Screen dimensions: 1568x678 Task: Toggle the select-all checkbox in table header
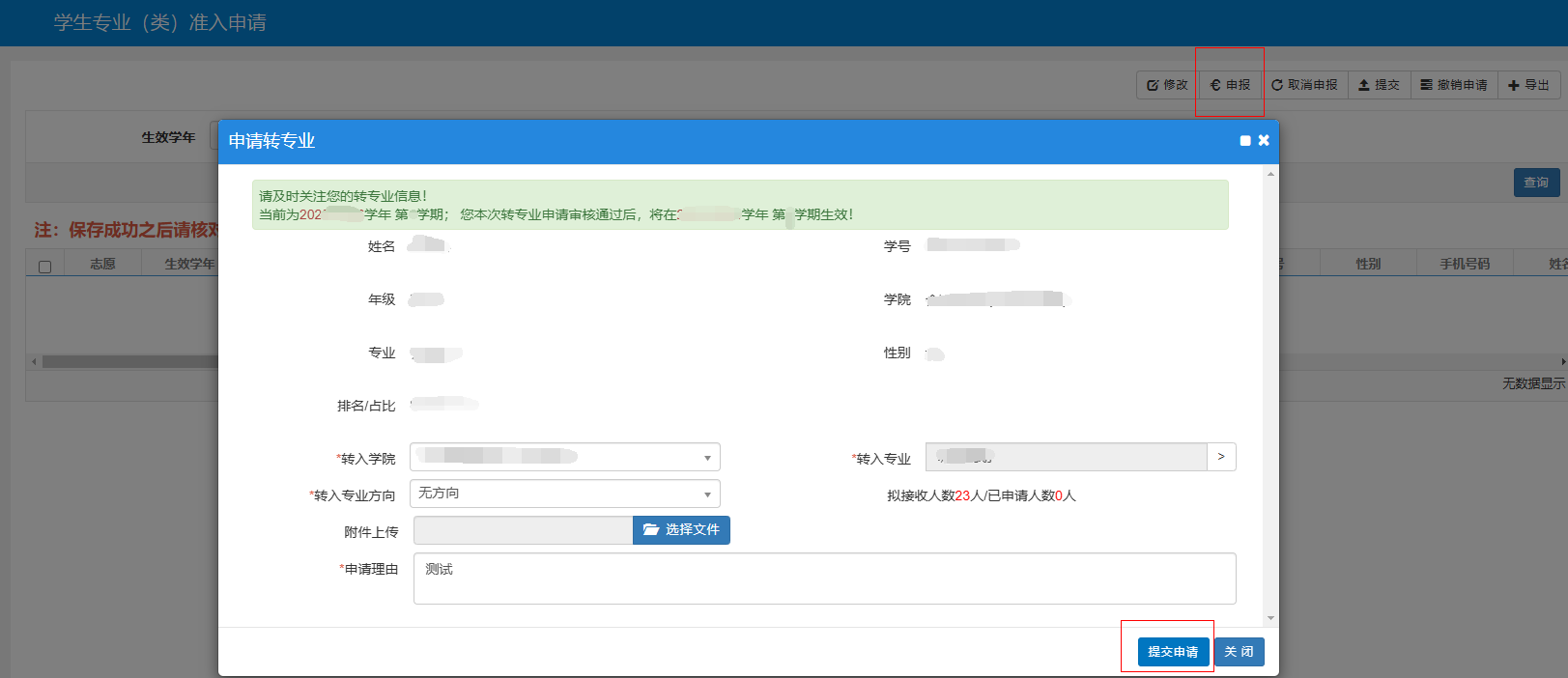(44, 267)
